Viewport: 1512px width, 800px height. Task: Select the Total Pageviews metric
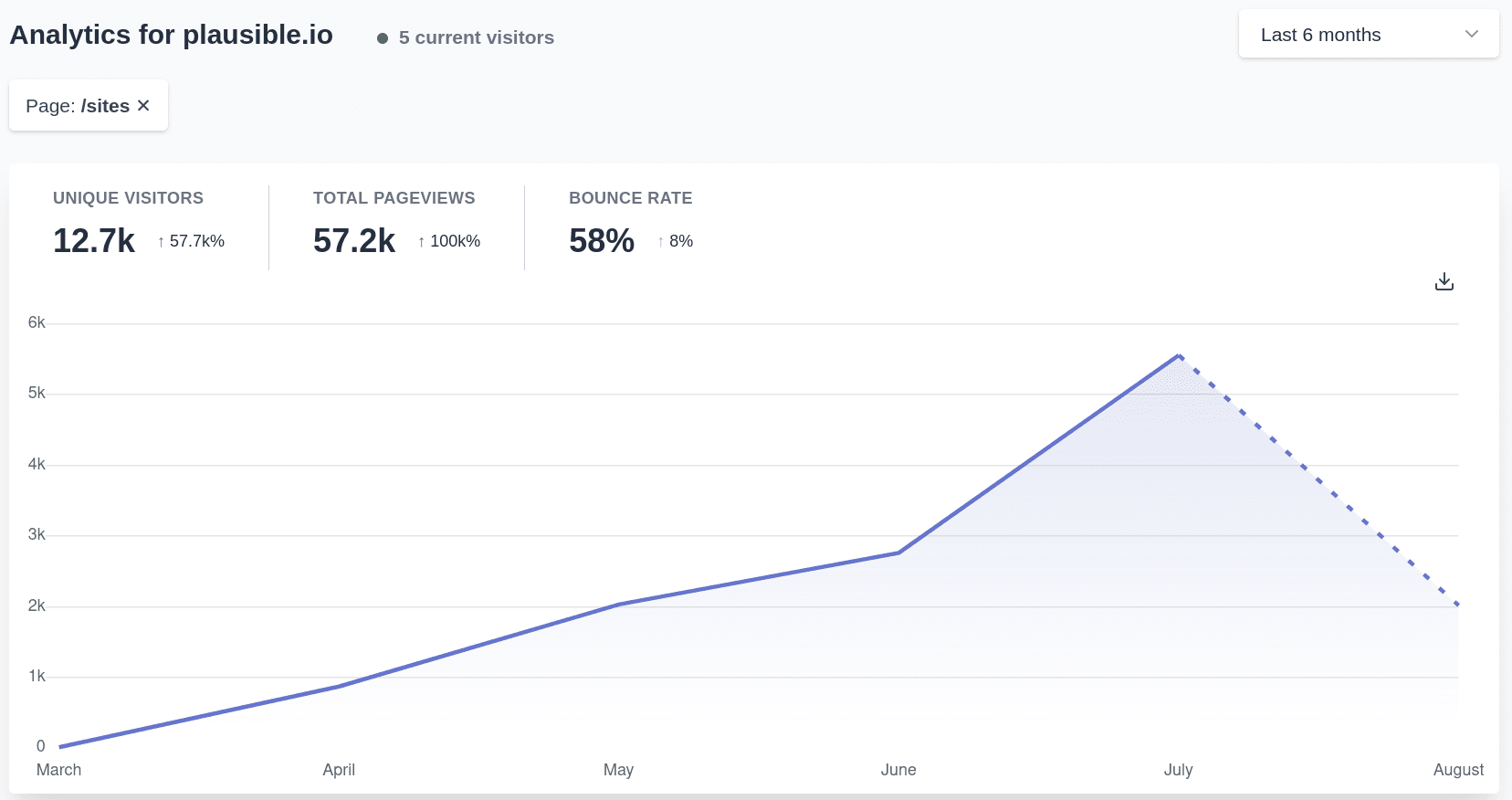[x=396, y=227]
